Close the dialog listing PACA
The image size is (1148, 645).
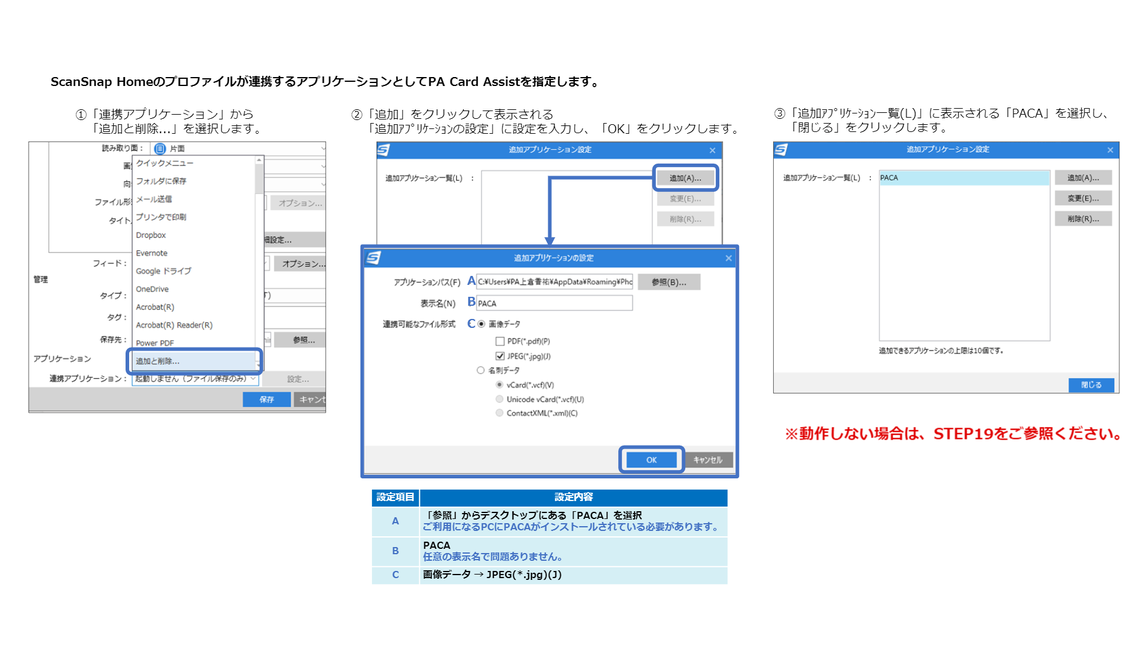1111,149
